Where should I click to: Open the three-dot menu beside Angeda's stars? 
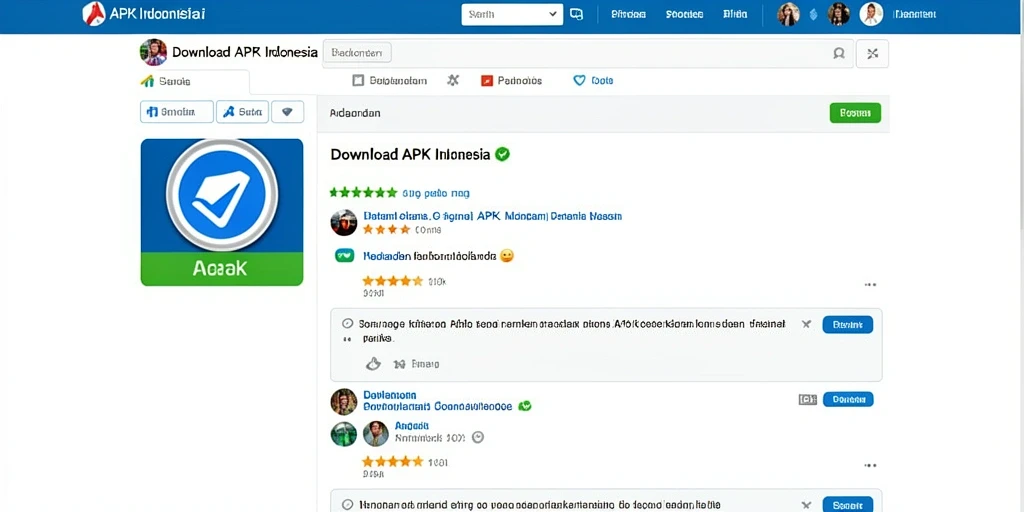870,466
